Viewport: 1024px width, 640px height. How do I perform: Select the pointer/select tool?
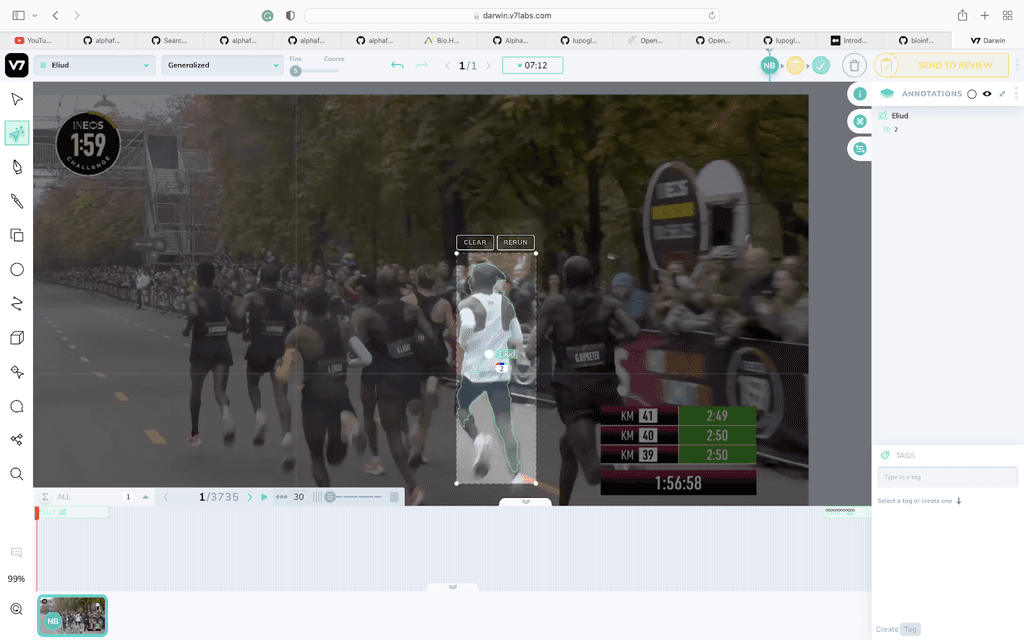[x=15, y=98]
